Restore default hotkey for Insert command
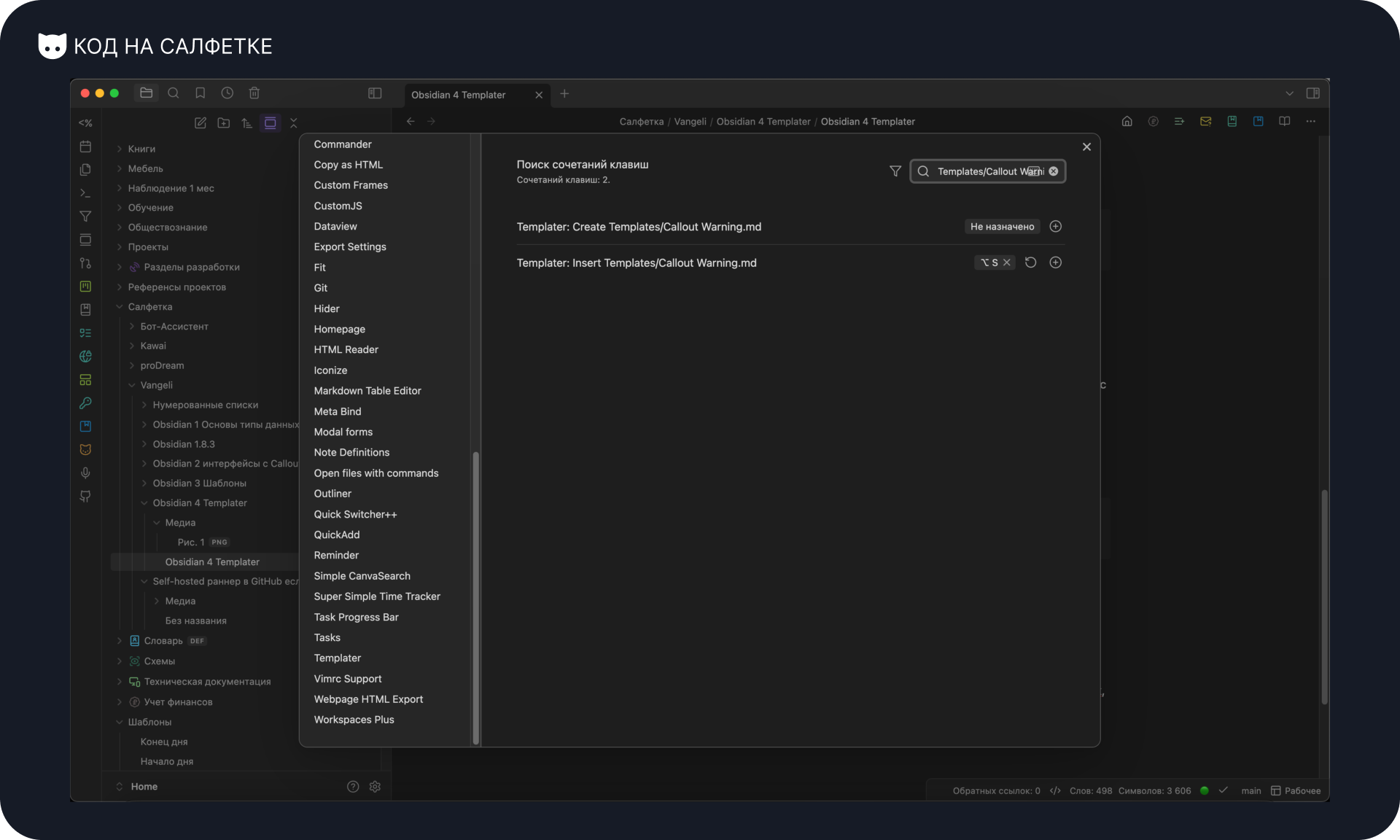 [1030, 262]
